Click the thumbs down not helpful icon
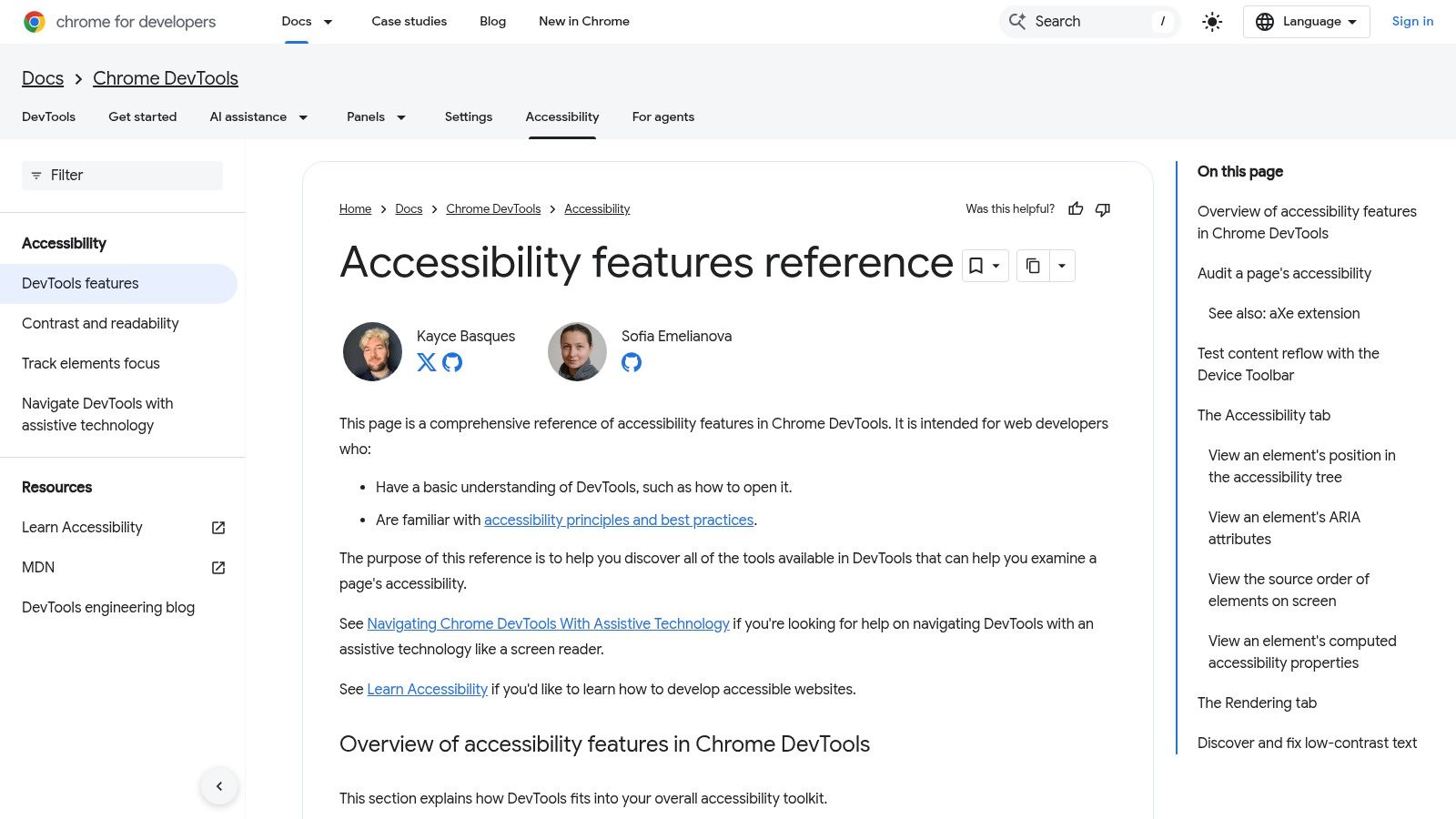 tap(1103, 209)
